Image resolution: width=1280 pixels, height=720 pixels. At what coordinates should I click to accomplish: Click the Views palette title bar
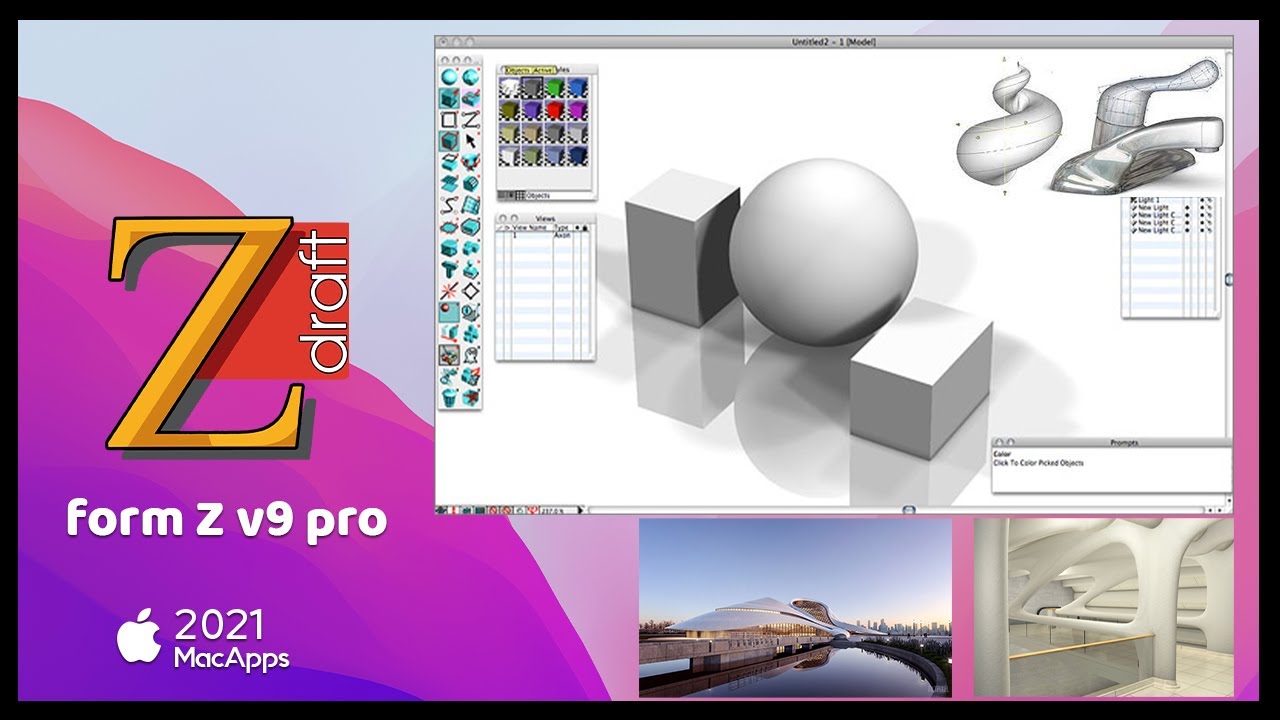pyautogui.click(x=546, y=218)
